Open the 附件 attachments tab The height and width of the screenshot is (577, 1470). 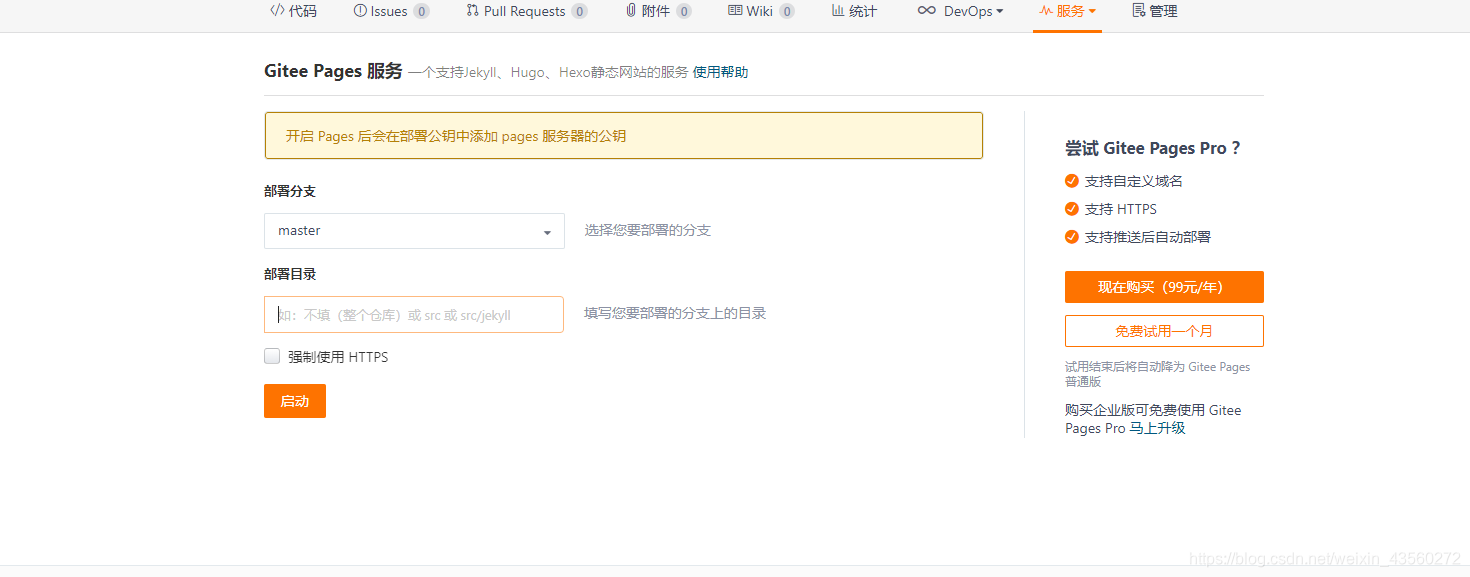[658, 11]
